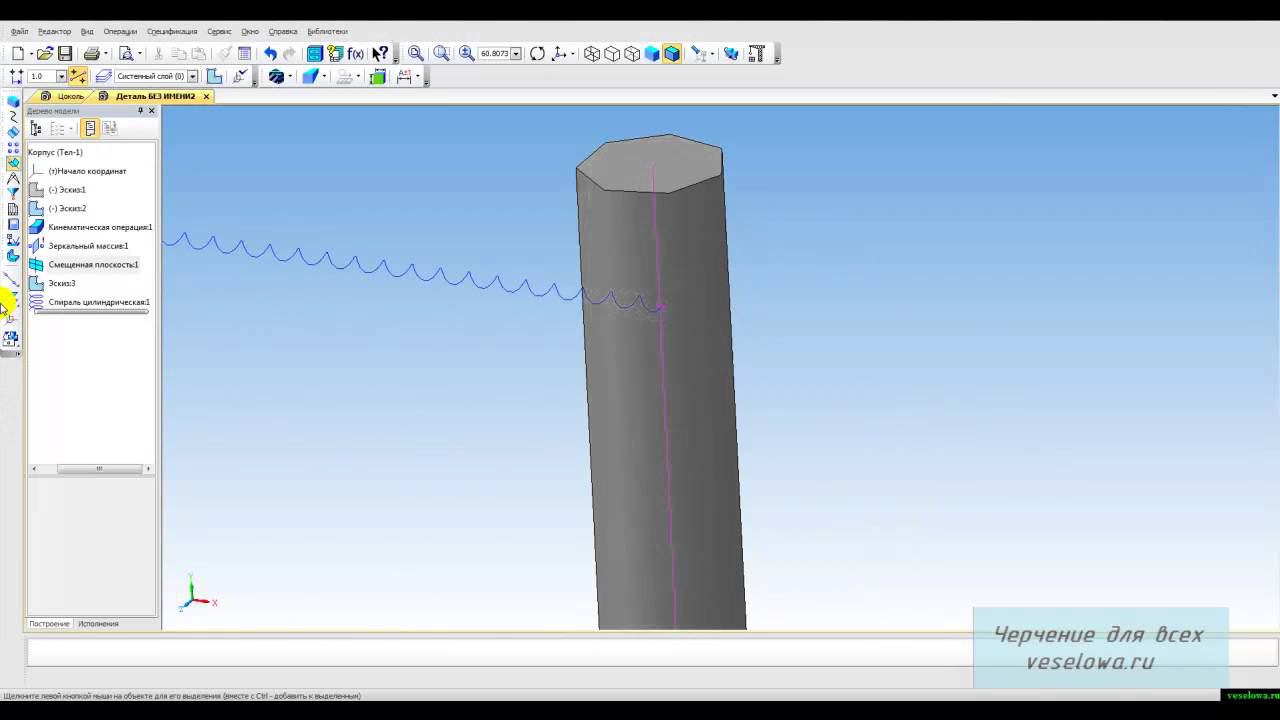Select Спираль цилиндрическая:1 in tree

(99, 302)
